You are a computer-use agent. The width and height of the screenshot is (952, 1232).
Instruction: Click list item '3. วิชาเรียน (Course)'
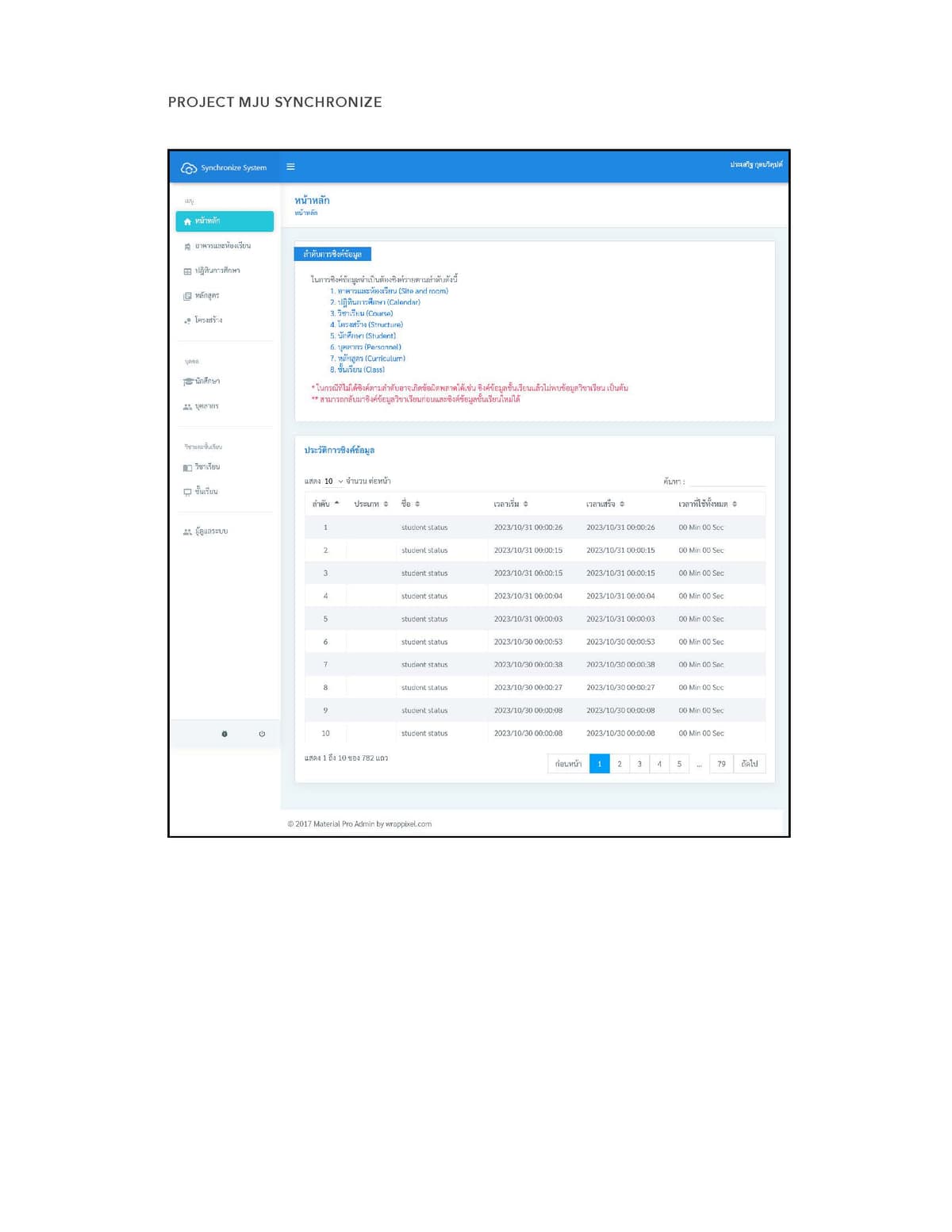click(362, 313)
